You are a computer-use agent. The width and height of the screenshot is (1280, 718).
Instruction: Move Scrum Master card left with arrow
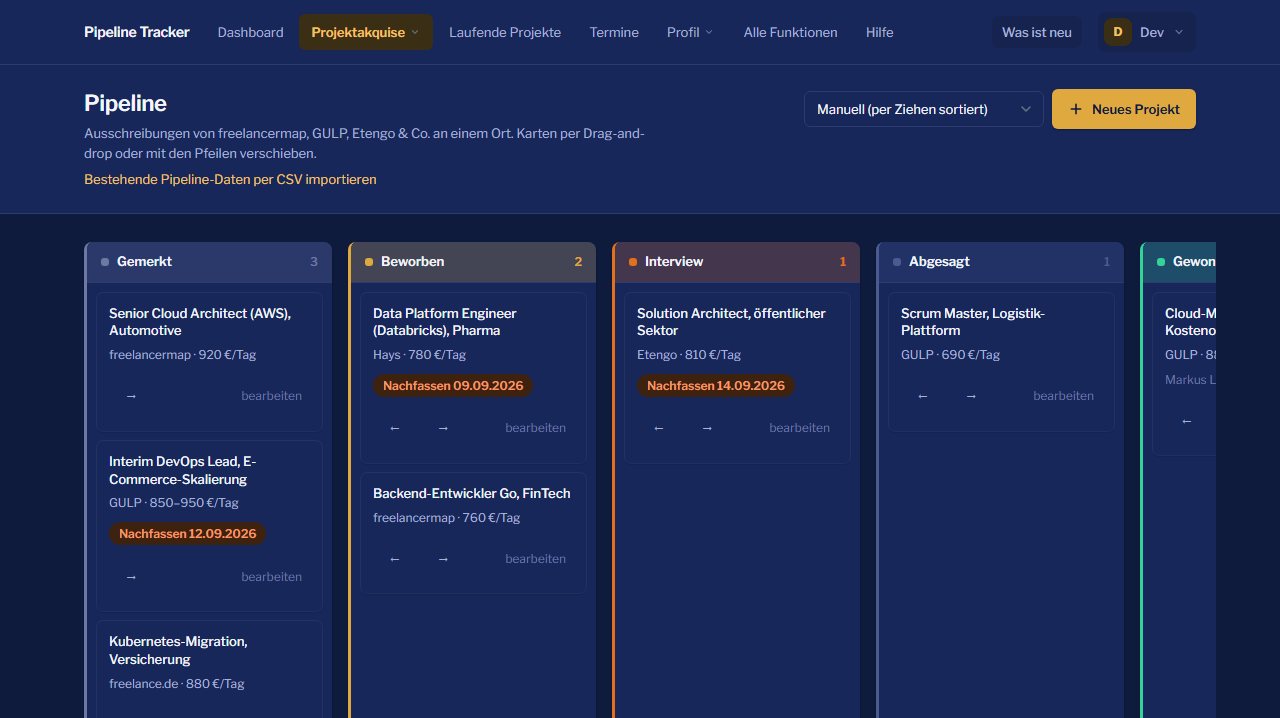pyautogui.click(x=923, y=396)
